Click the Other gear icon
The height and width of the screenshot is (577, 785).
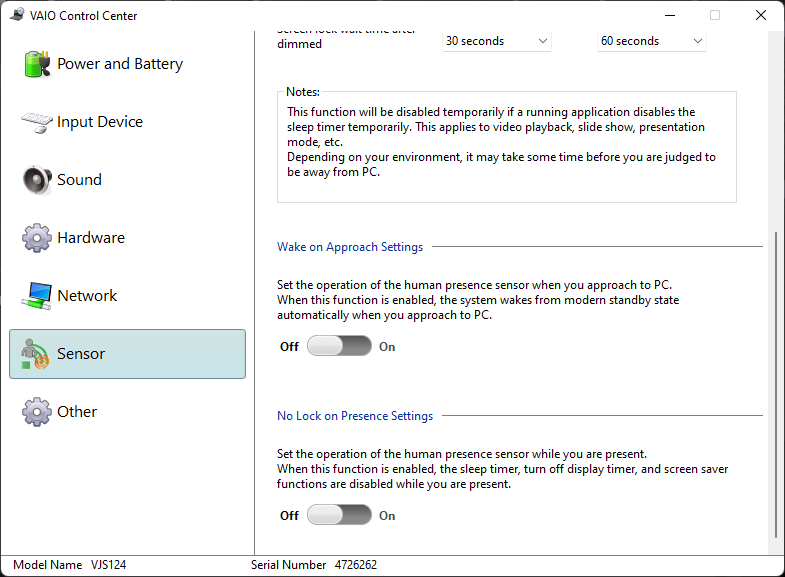(37, 412)
